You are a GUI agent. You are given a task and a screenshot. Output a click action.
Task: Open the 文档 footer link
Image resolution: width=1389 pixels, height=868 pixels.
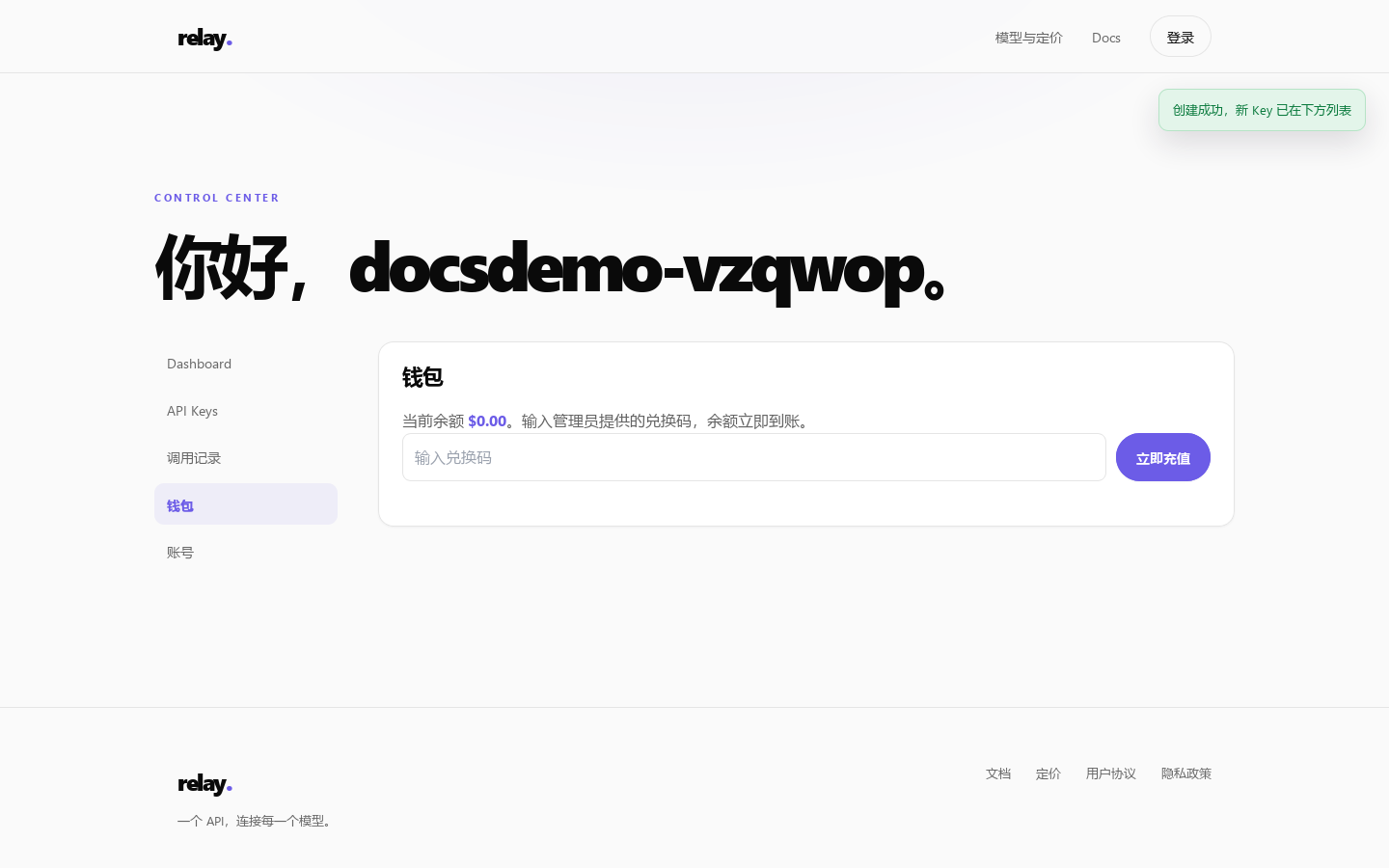click(x=998, y=773)
